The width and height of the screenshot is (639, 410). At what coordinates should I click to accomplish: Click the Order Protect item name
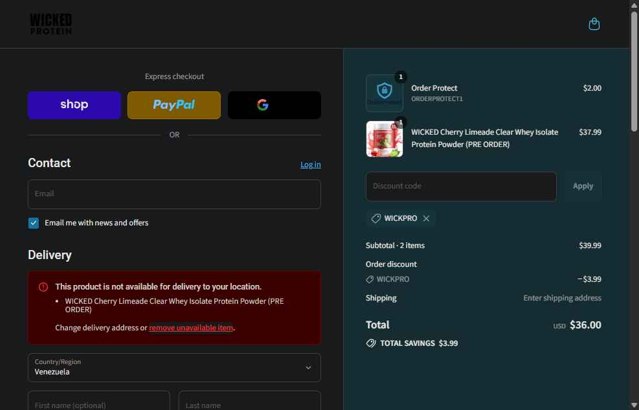[434, 88]
